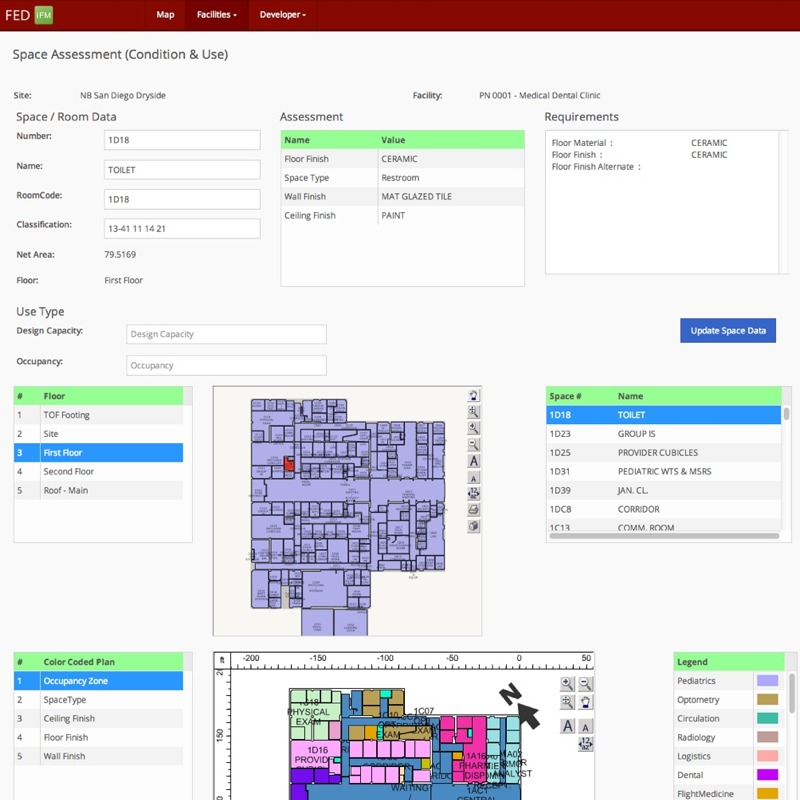Toggle label scaling icon in upper floor plan toolbar
800x800 pixels.
(473, 493)
